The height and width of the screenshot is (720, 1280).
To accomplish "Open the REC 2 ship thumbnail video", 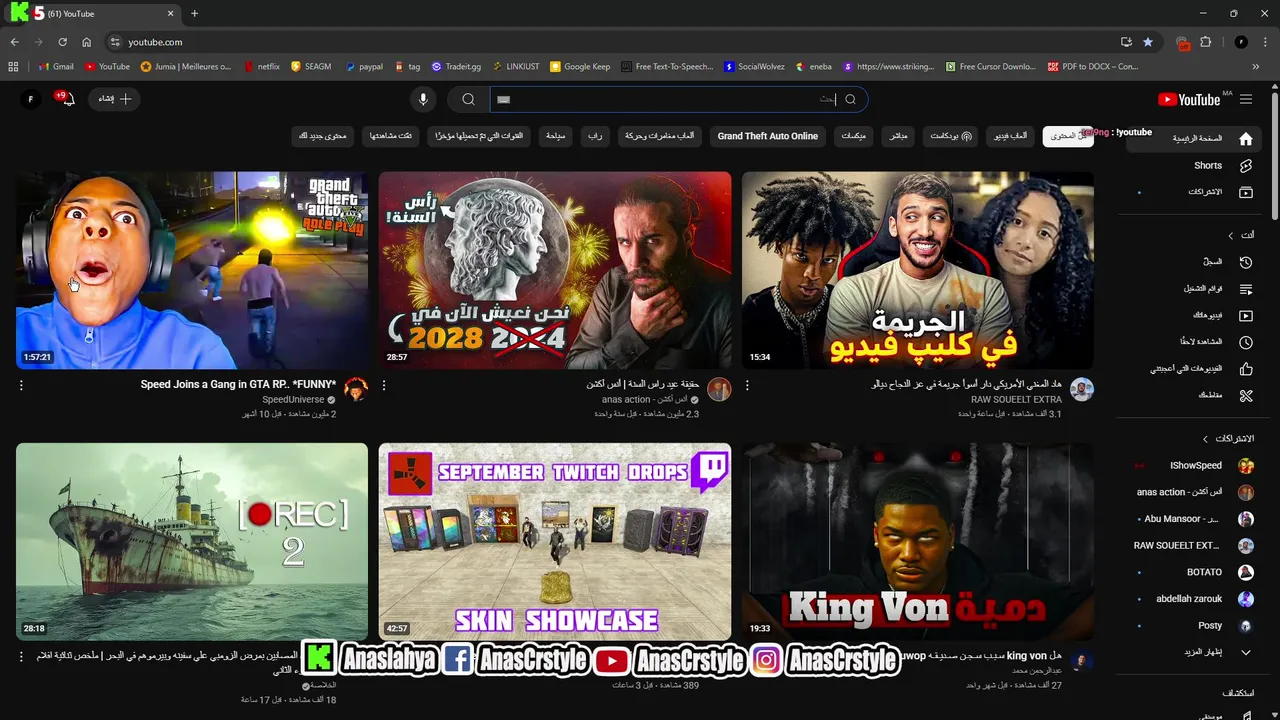I will click(x=192, y=541).
